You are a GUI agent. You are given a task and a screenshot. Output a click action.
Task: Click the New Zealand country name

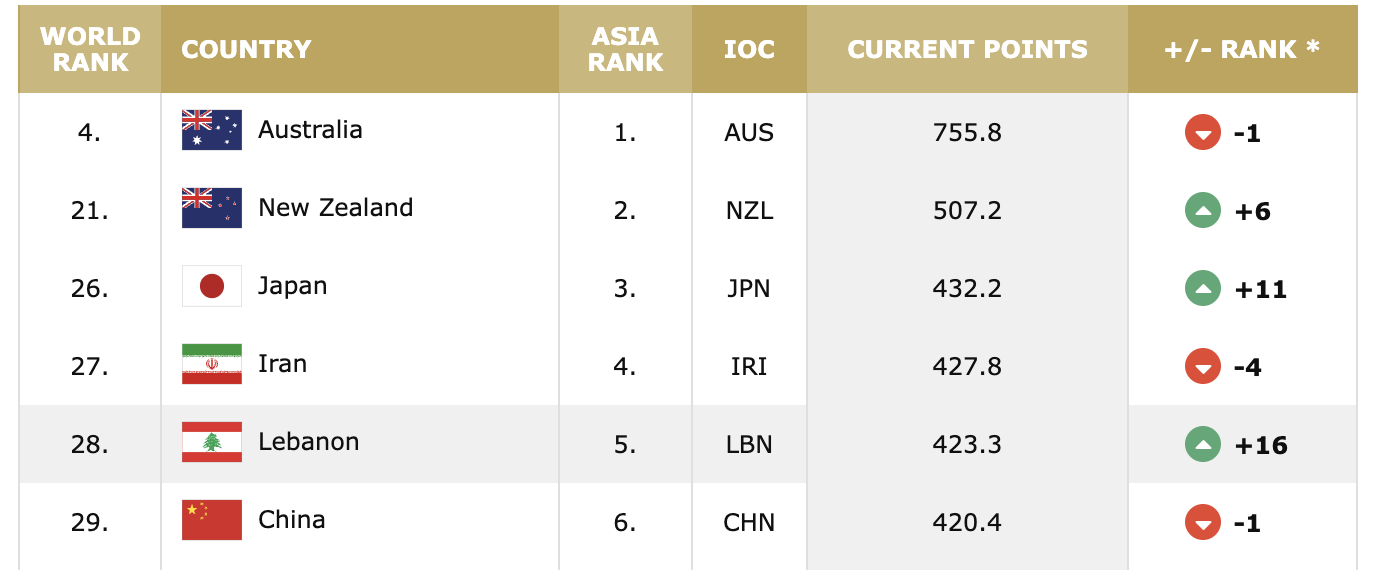(335, 208)
